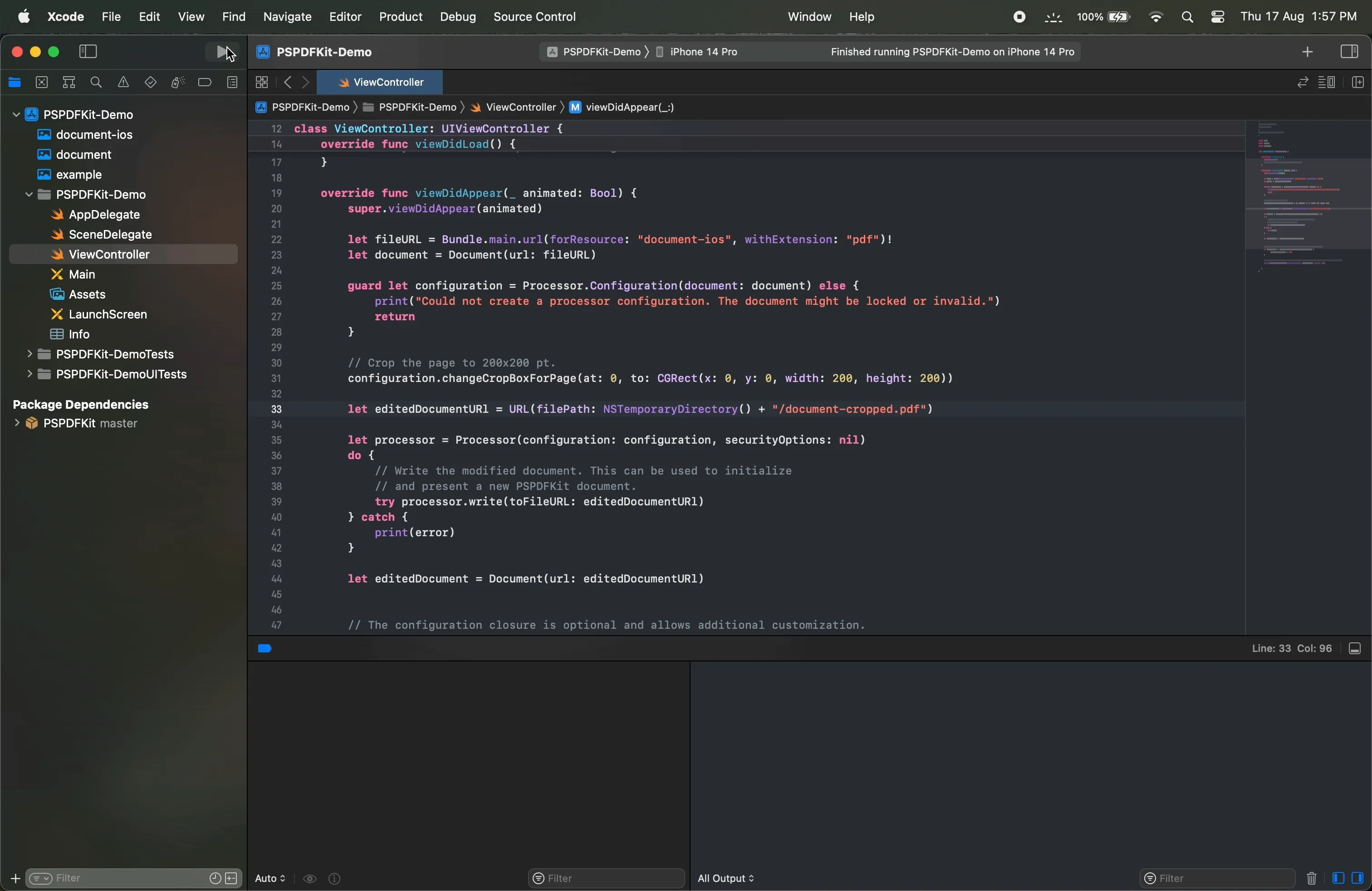
Task: Open Spotlight search in menu bar
Action: [x=1187, y=17]
